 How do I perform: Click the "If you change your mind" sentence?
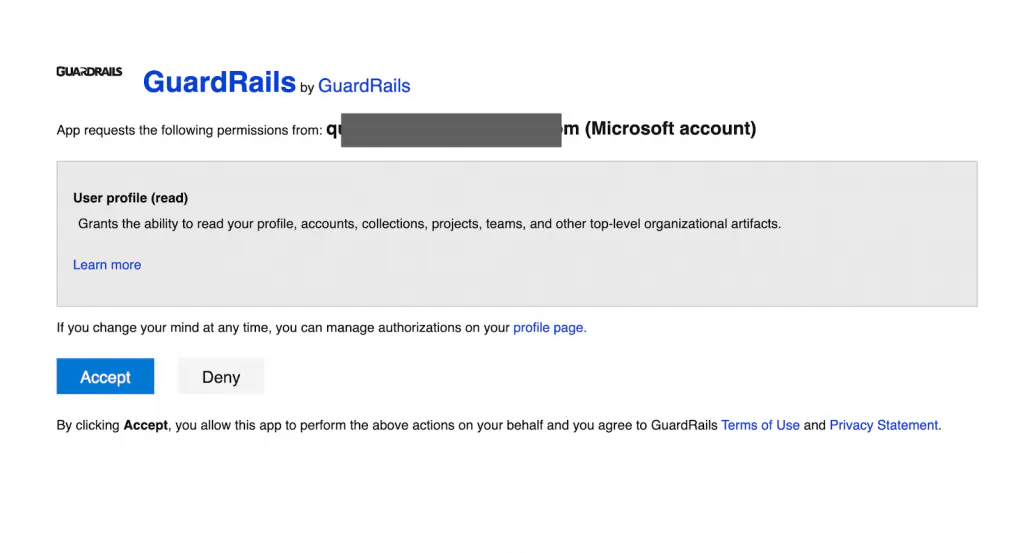click(x=283, y=328)
